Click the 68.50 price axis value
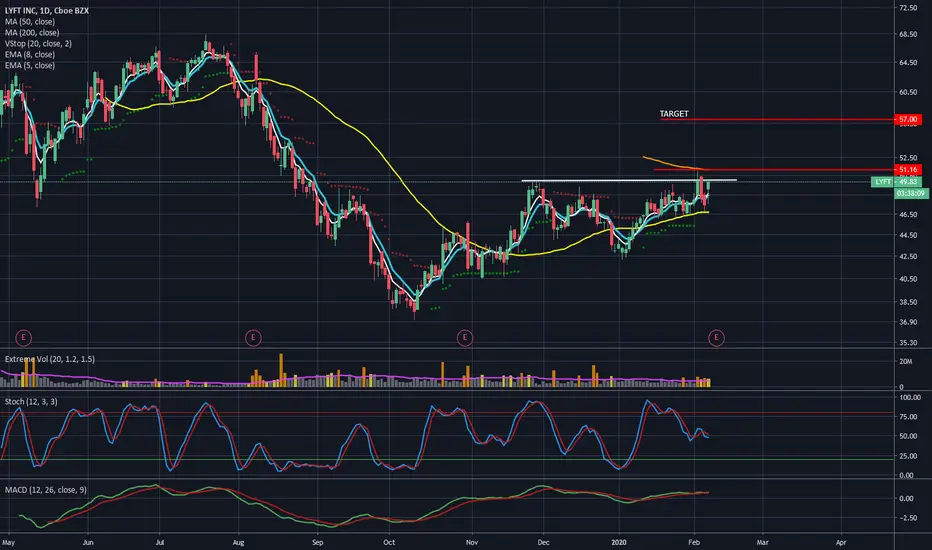 (x=908, y=34)
